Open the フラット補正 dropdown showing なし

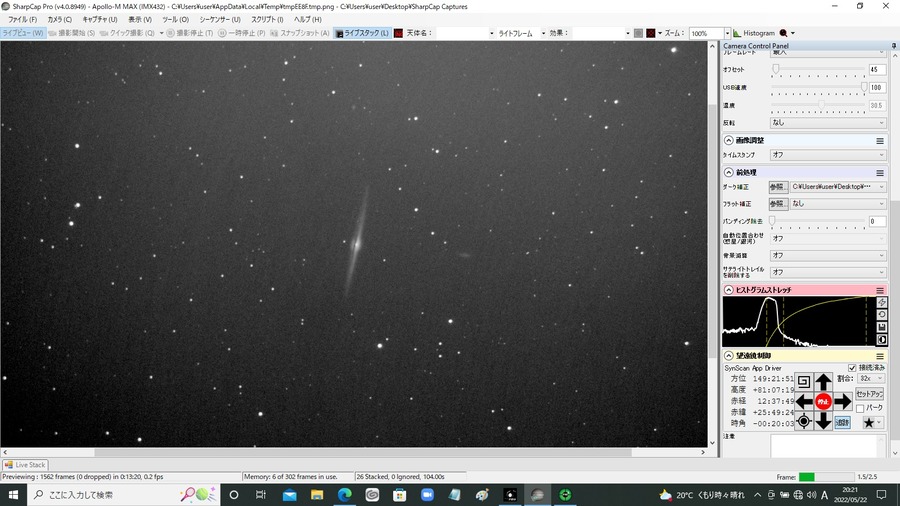pyautogui.click(x=838, y=204)
